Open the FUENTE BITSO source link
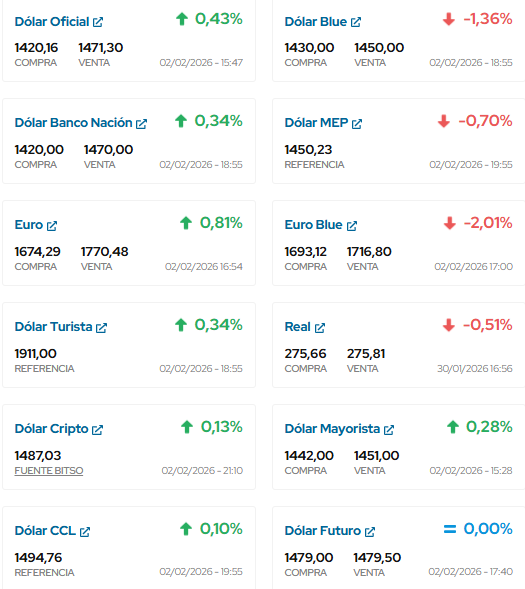Viewport: 525px width, 589px height. 49,471
